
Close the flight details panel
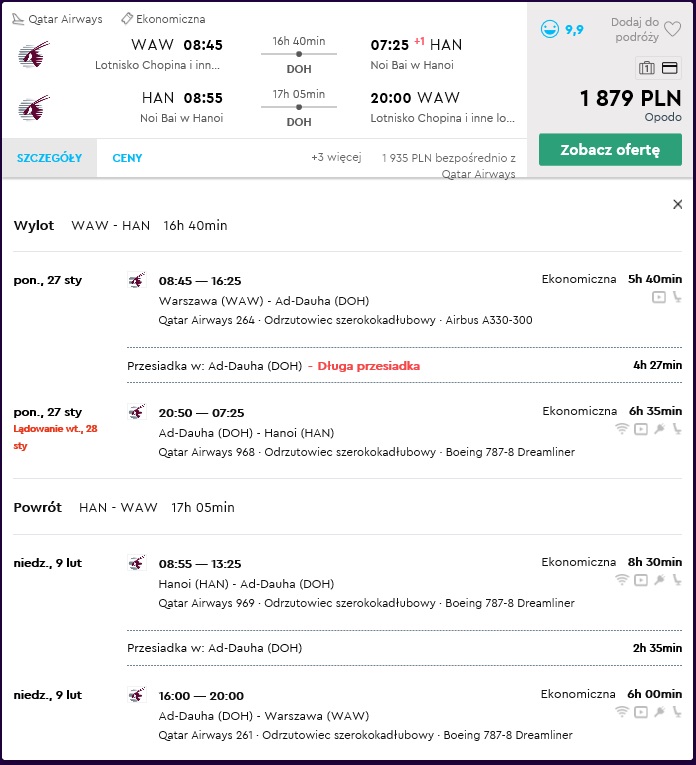coord(677,204)
